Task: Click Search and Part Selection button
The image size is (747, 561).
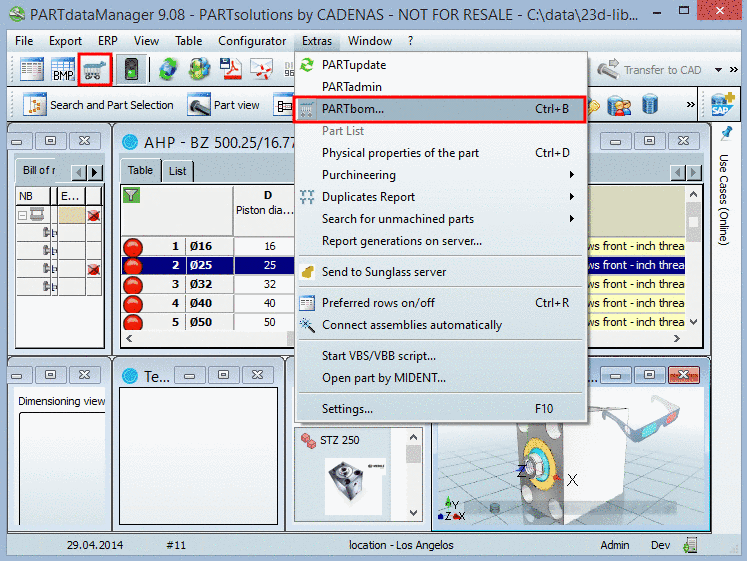Action: click(99, 105)
